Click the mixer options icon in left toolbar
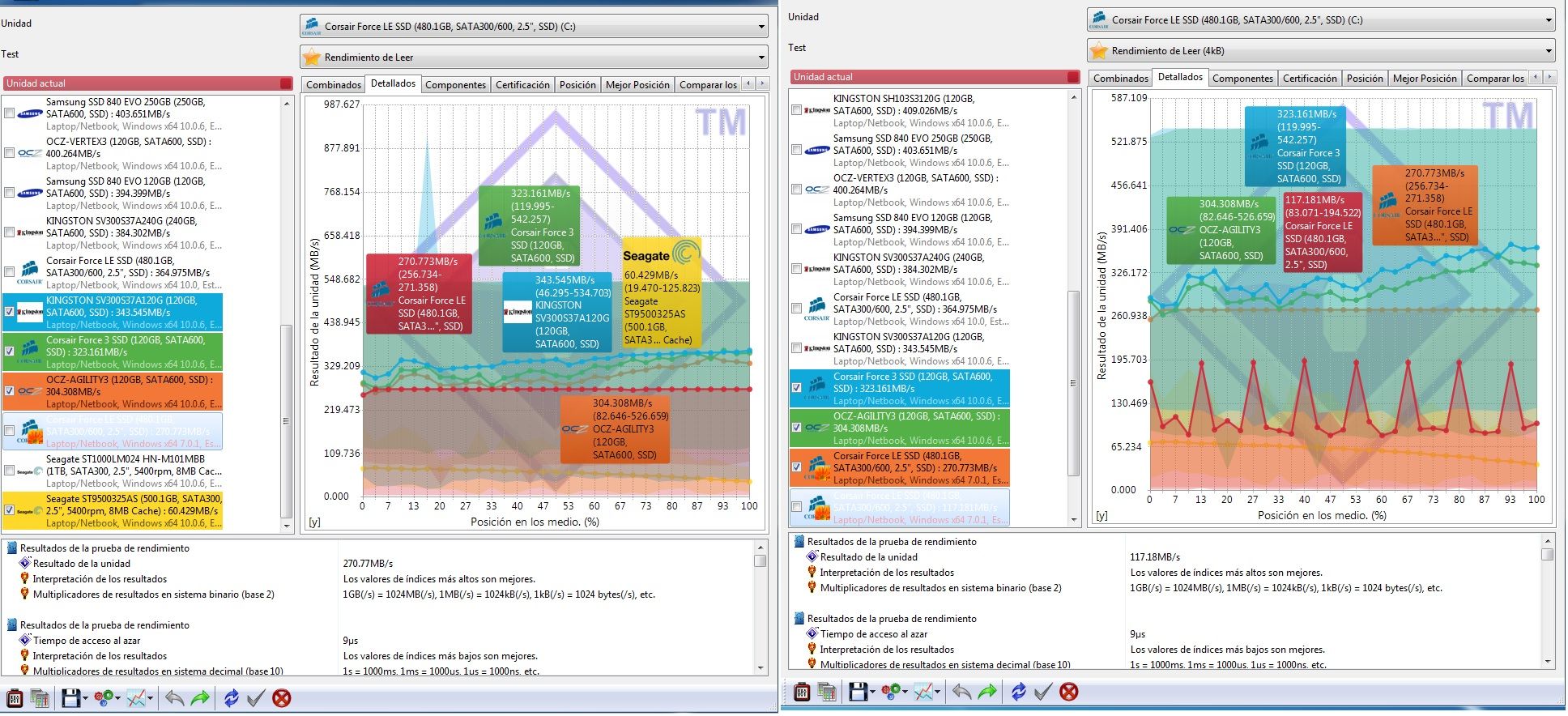Viewport: 1568px width, 716px height. tap(15, 697)
